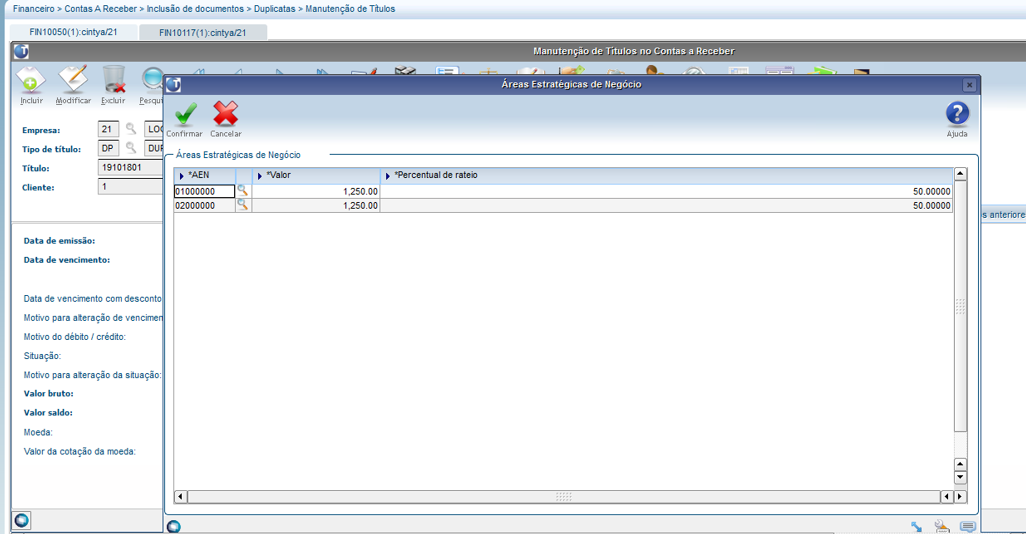Image resolution: width=1026 pixels, height=534 pixels.
Task: Open AEN lookup magnifier in row 01000000
Action: tap(243, 190)
